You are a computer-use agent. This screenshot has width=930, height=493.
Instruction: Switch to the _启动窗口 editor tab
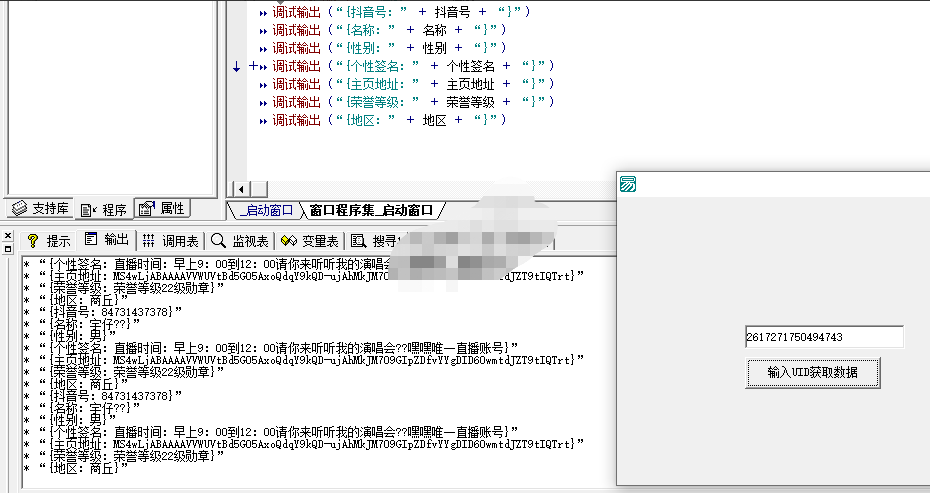tap(266, 210)
